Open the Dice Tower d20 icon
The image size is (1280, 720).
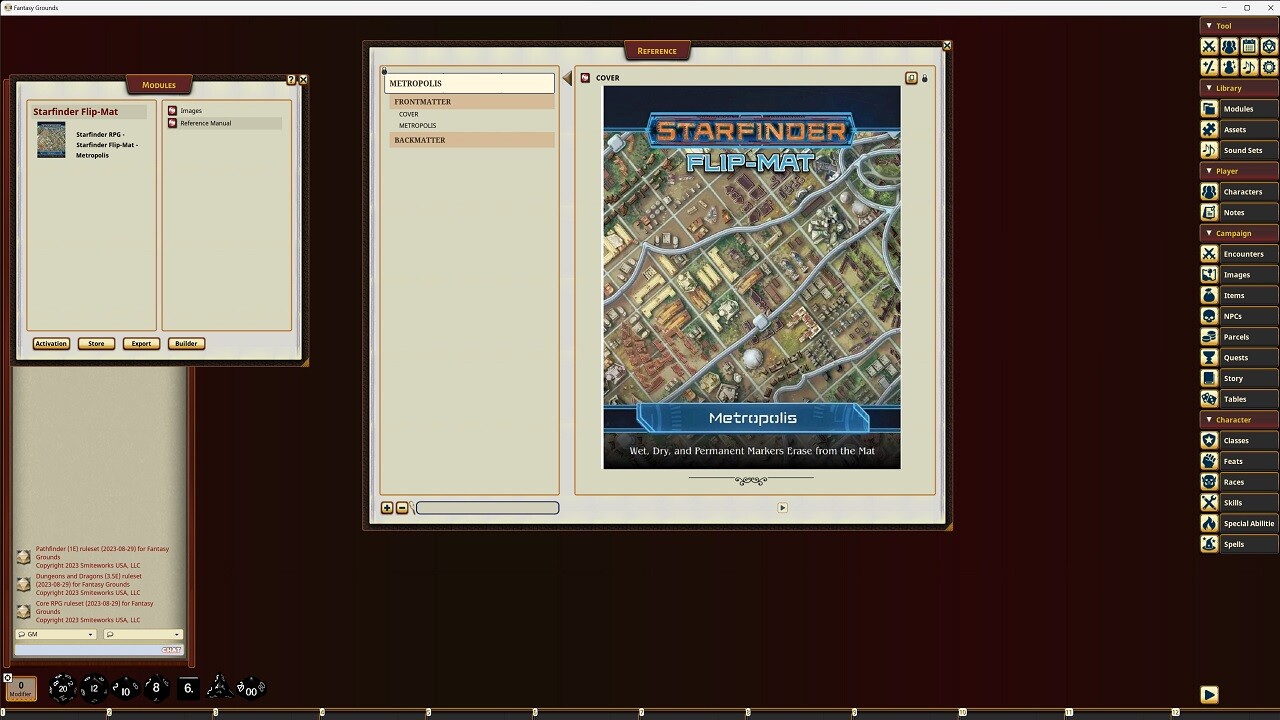pyautogui.click(x=1271, y=46)
